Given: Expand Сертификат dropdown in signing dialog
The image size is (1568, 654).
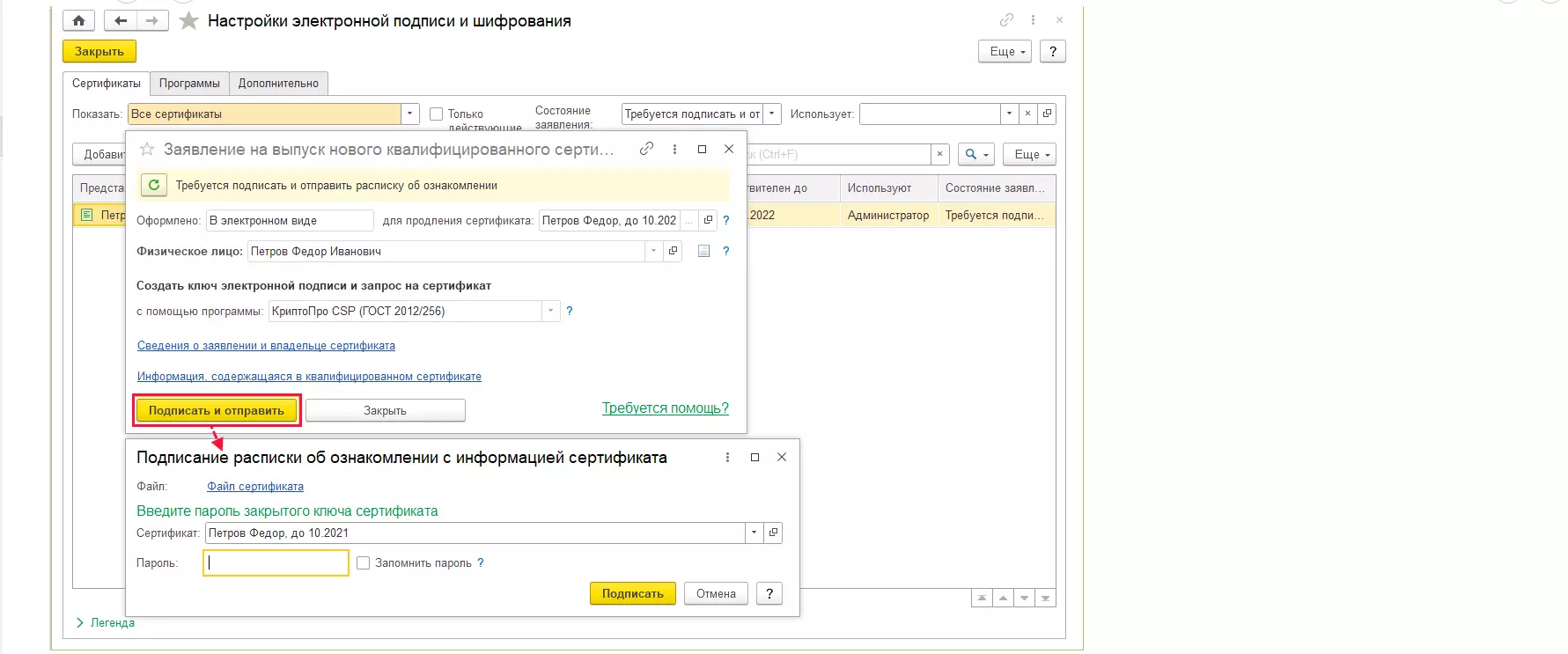Looking at the screenshot, I should (754, 533).
